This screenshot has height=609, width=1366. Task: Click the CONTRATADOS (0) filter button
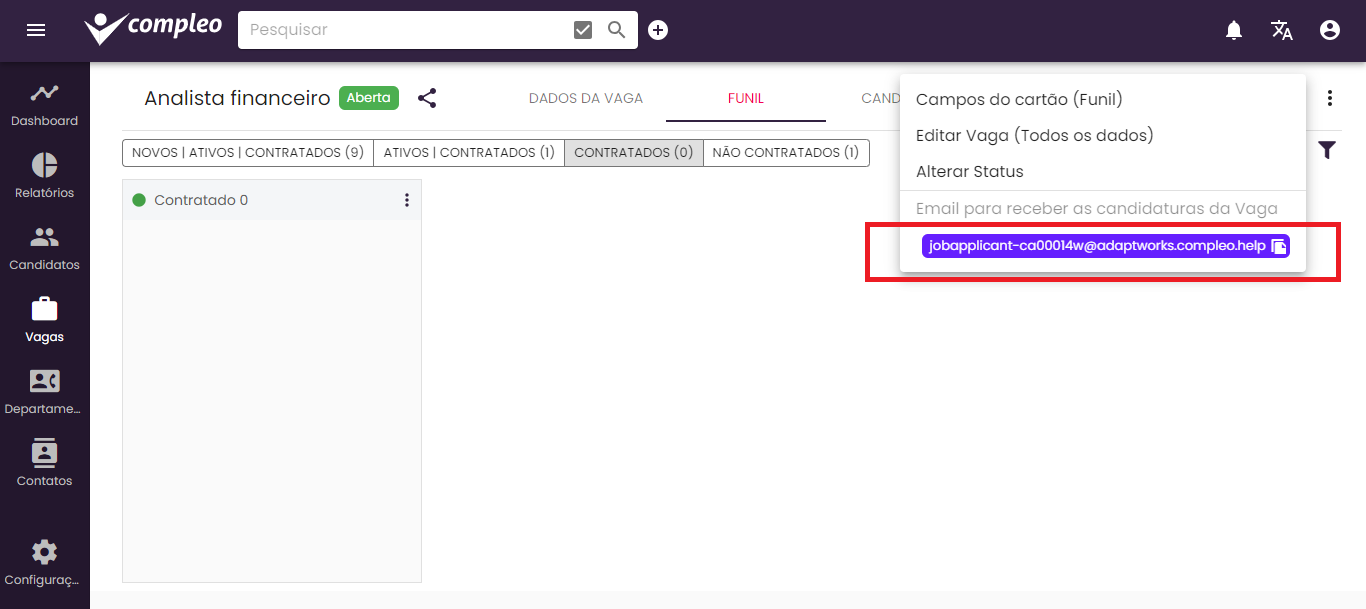click(x=633, y=152)
